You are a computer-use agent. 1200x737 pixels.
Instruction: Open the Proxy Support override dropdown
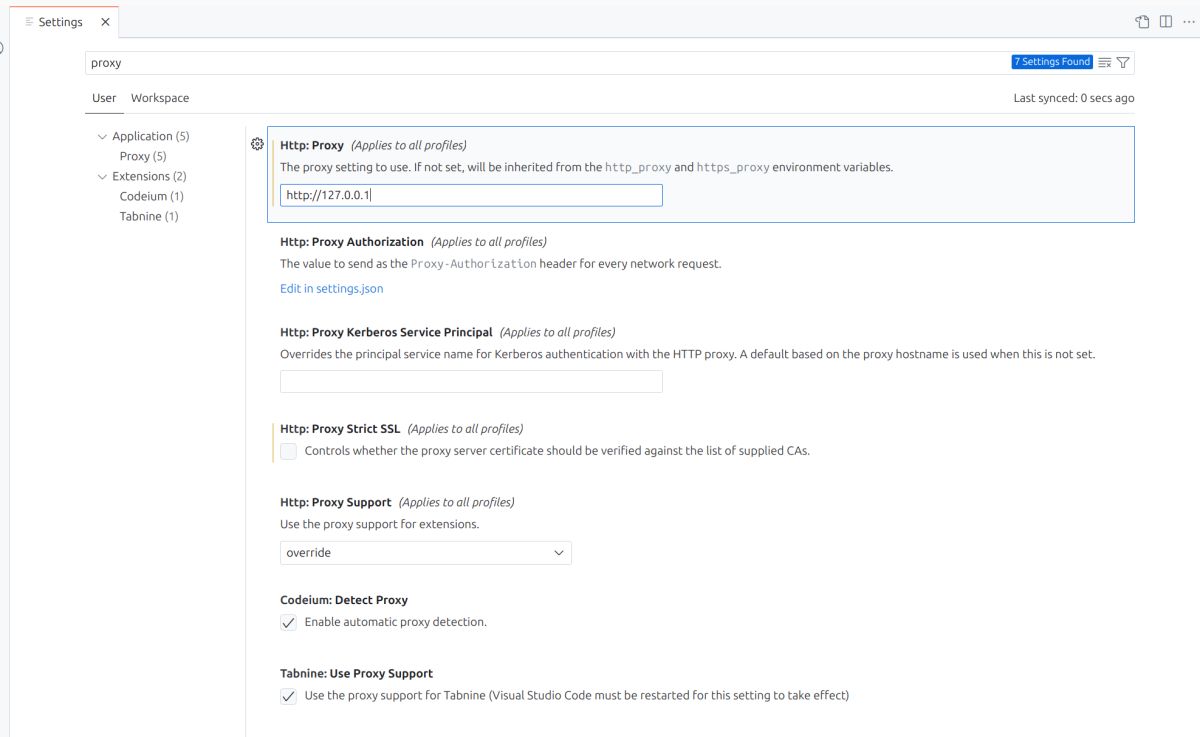click(x=426, y=553)
